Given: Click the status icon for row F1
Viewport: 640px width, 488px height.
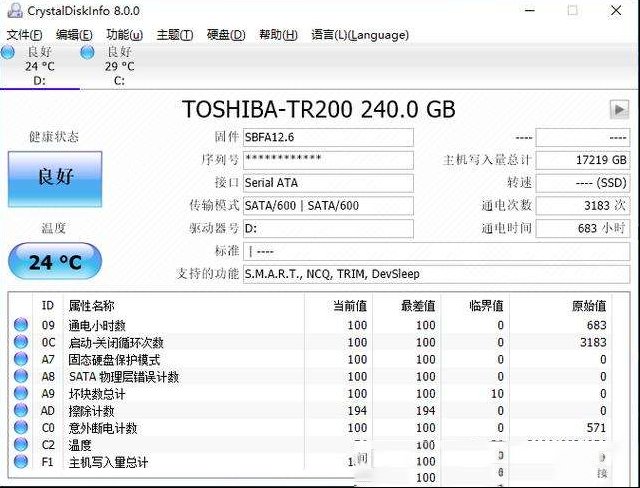Looking at the screenshot, I should [x=21, y=462].
